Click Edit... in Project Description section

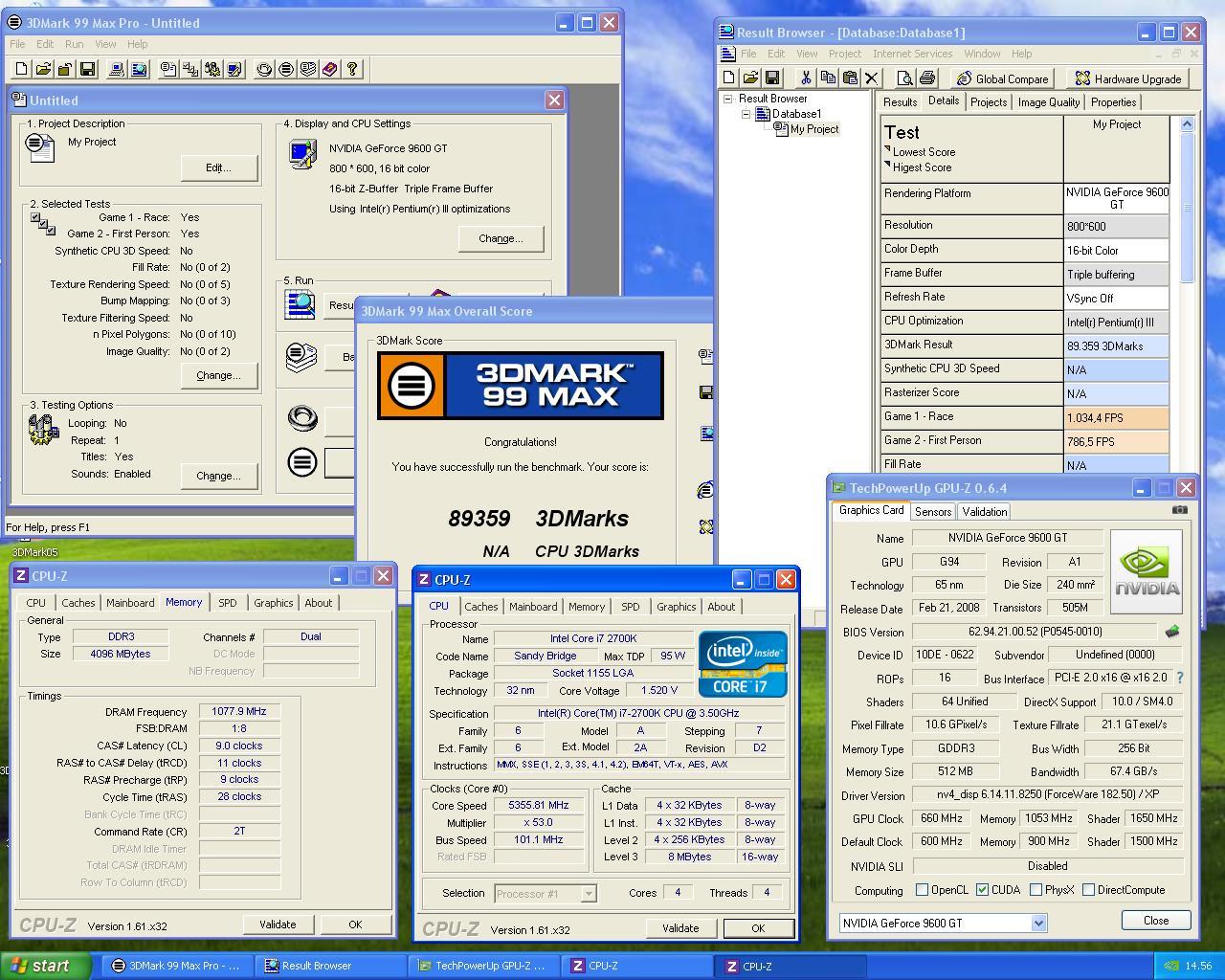point(218,167)
